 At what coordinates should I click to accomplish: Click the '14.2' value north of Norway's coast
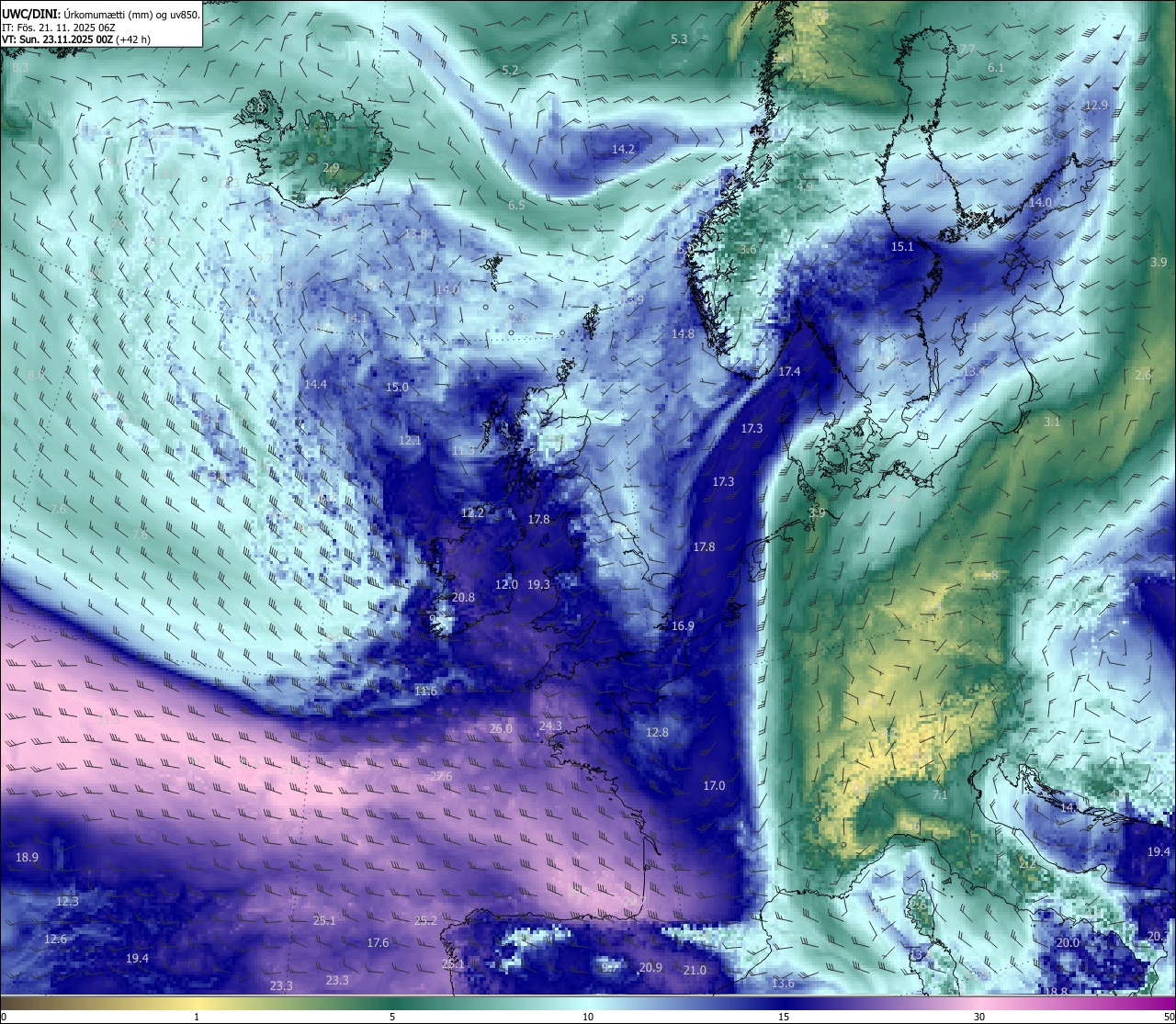coord(623,149)
